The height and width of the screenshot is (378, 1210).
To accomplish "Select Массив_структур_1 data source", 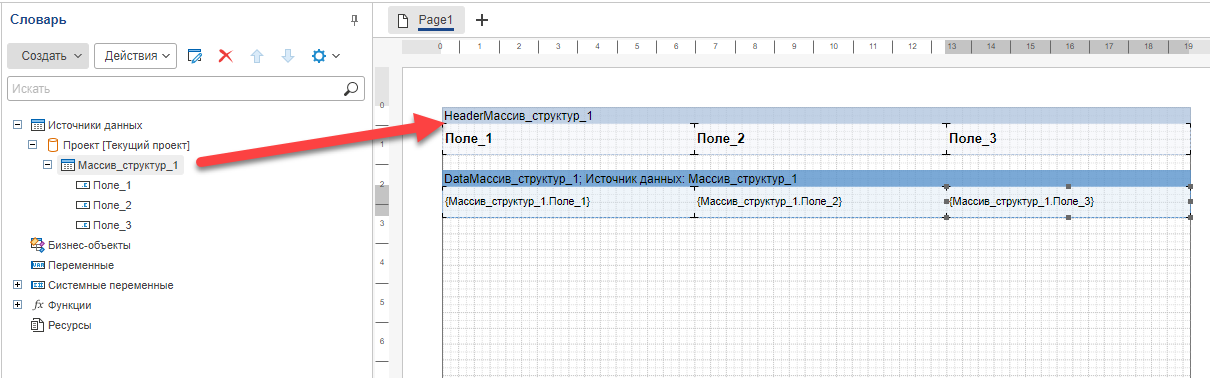I will (128, 165).
